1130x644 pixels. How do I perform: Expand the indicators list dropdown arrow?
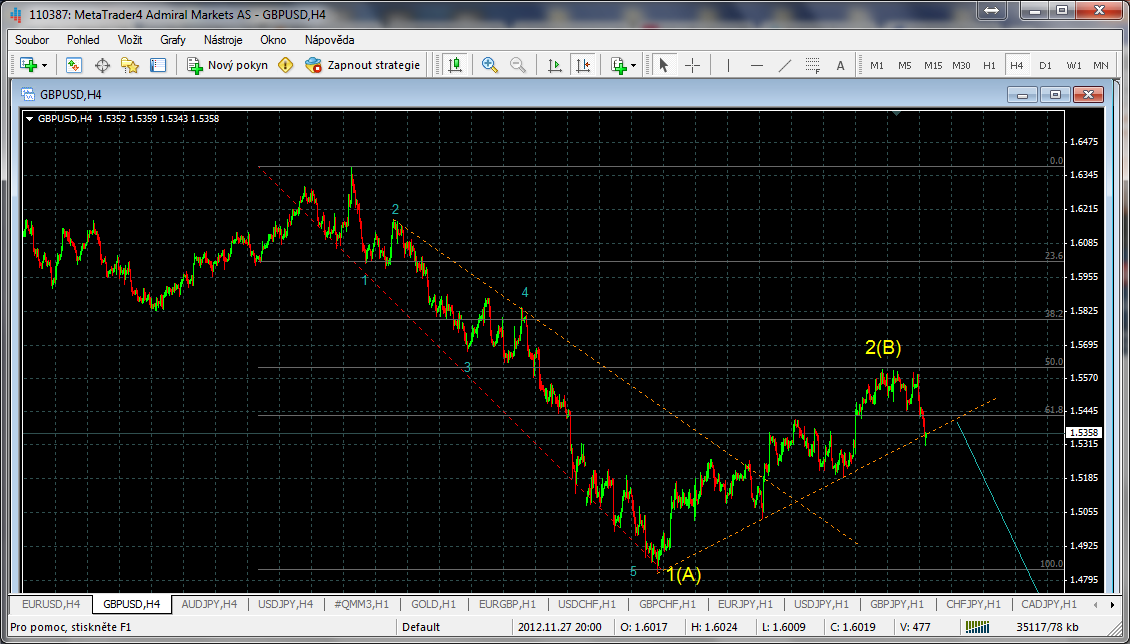tap(633, 66)
